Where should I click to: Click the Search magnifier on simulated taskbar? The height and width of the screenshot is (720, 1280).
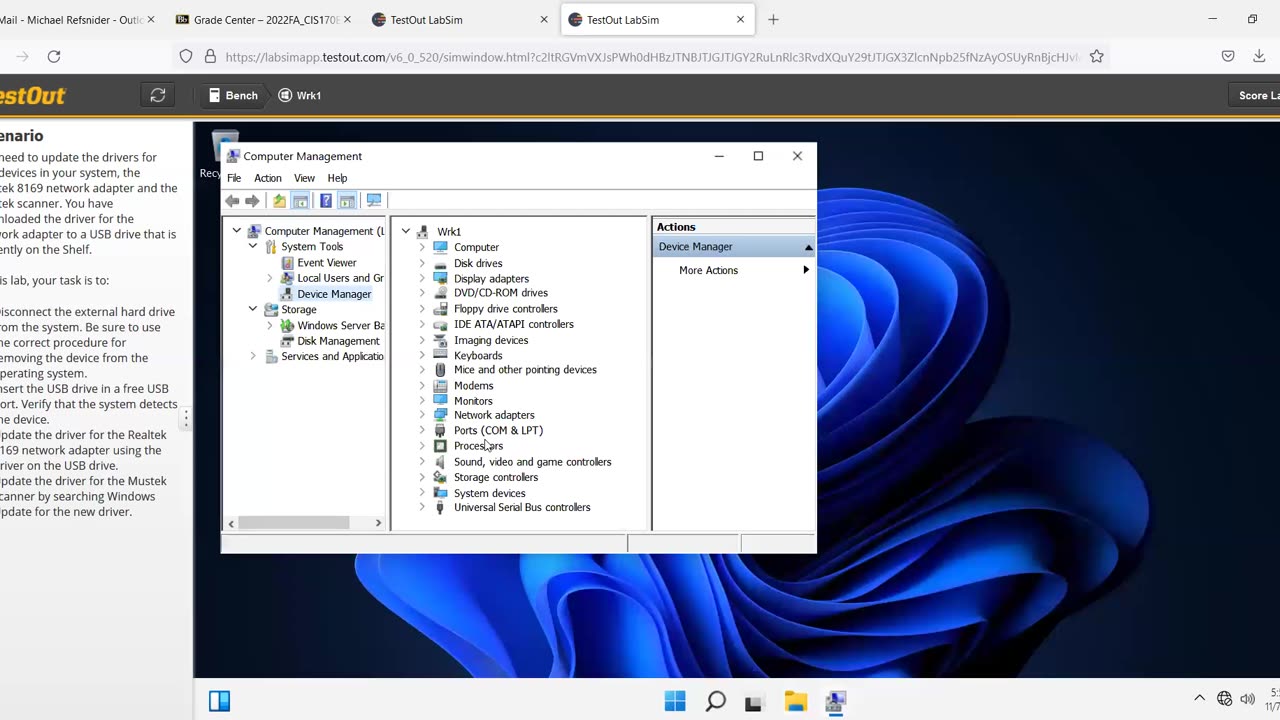pos(715,701)
